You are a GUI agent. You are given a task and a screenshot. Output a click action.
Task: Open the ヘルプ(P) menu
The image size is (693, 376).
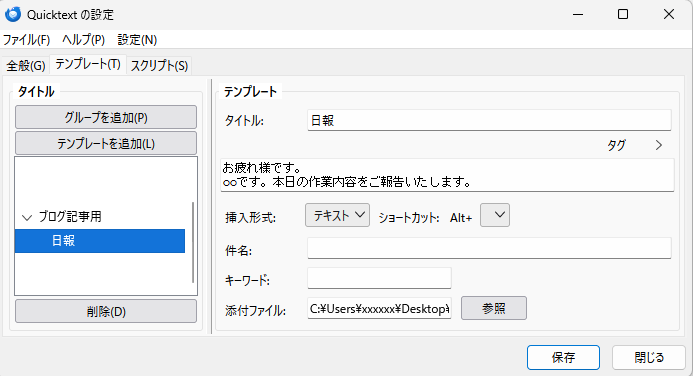(84, 40)
